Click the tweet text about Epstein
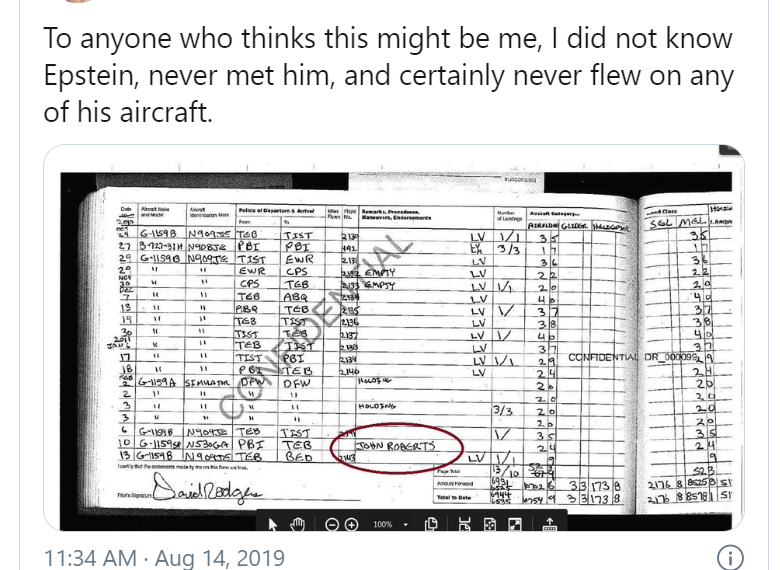 388,75
